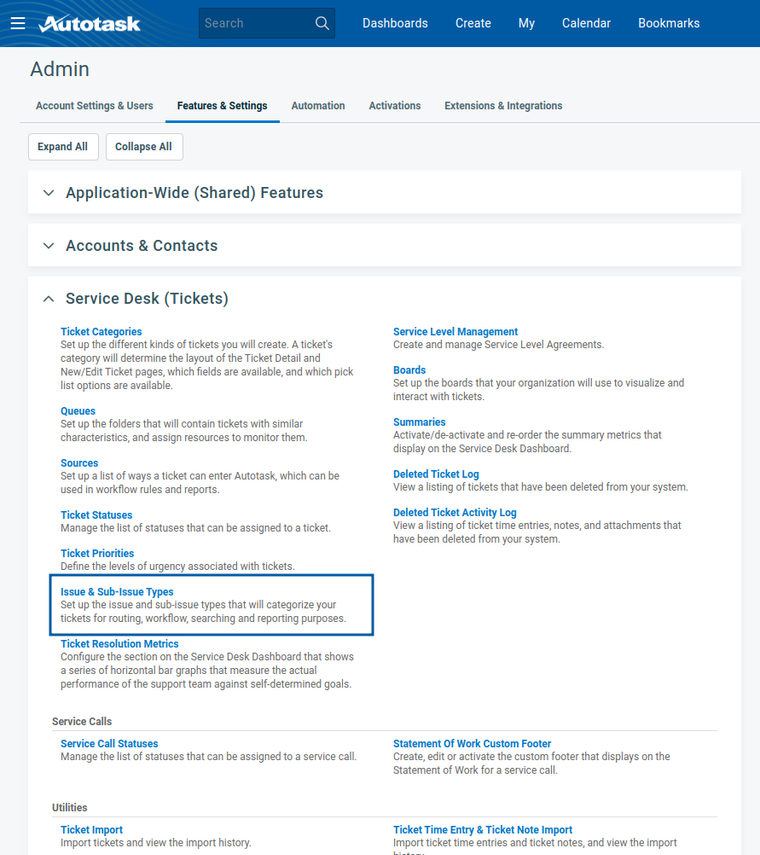Switch to Account Settings & Users tab
760x855 pixels.
tap(94, 106)
